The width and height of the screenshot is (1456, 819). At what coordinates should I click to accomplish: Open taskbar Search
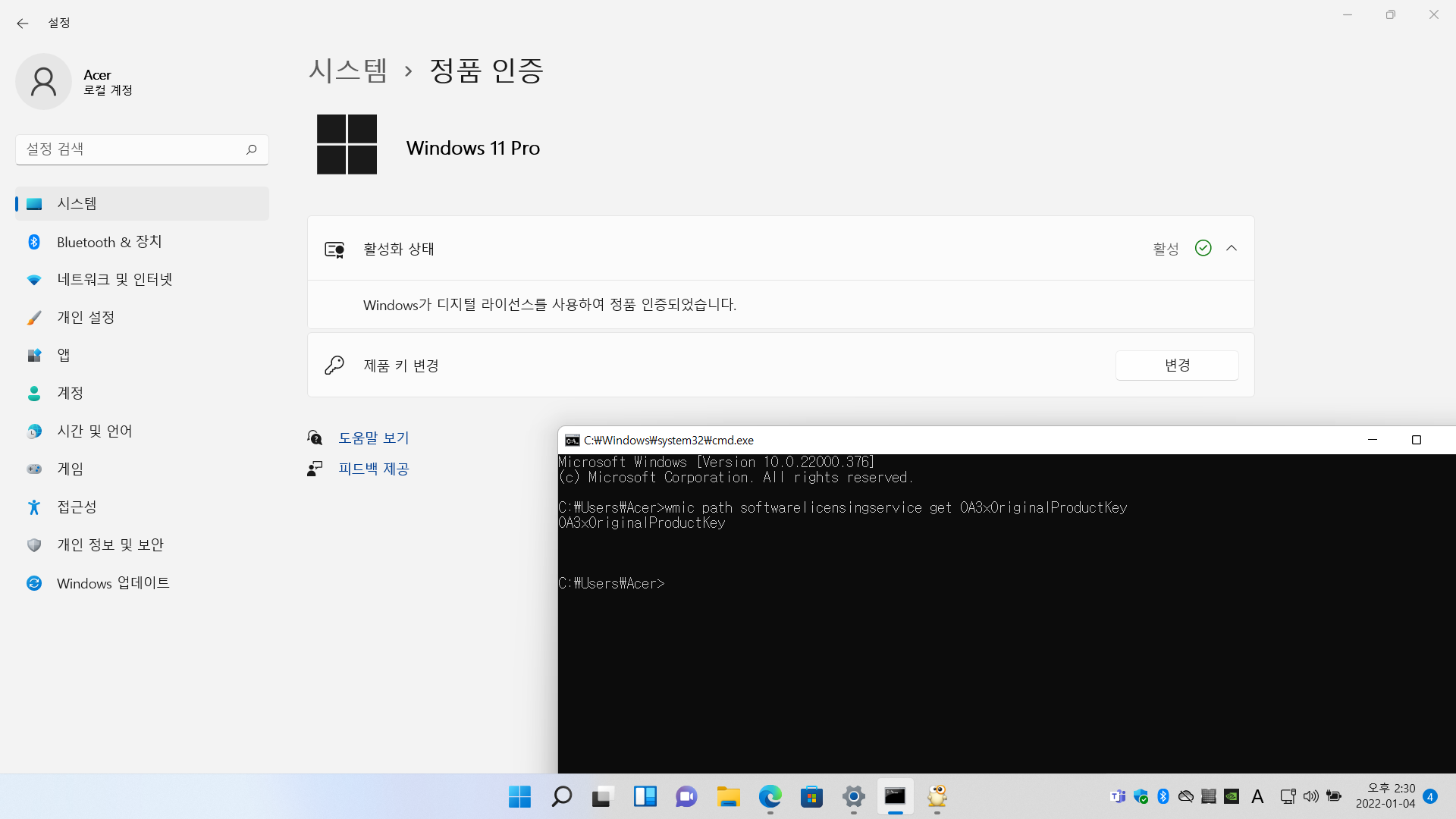point(561,796)
